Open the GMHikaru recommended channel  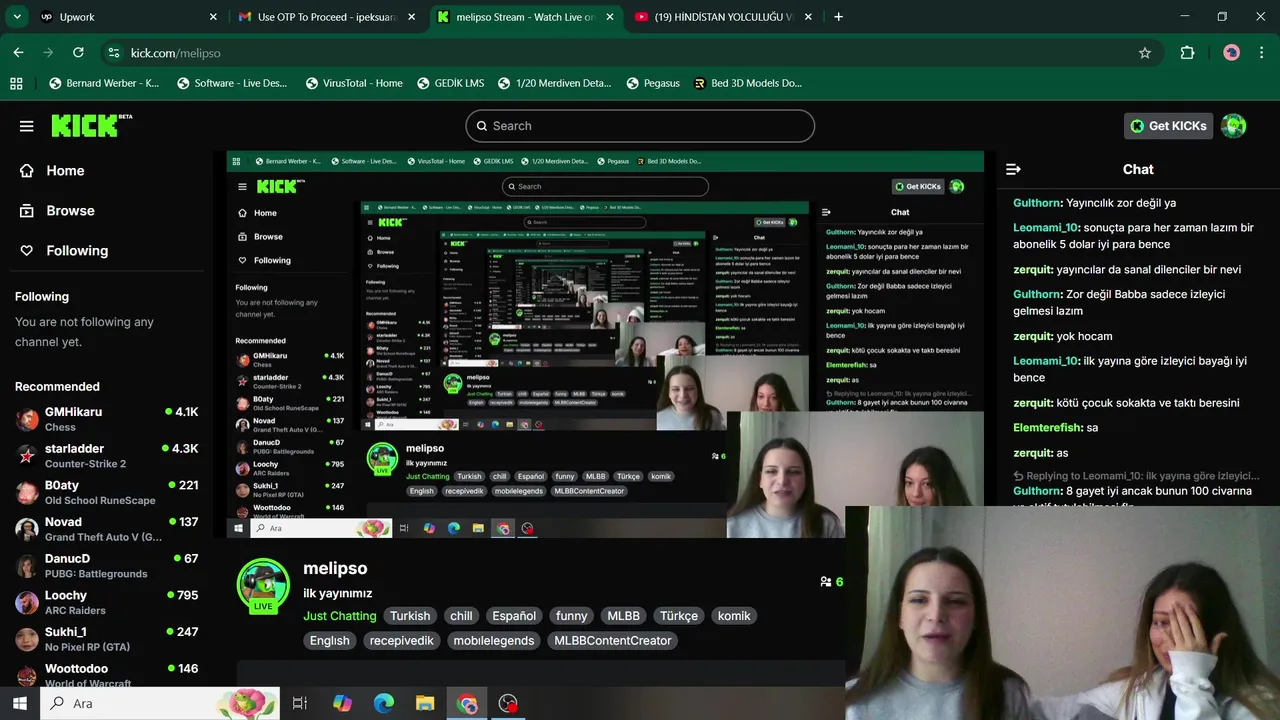coord(107,419)
